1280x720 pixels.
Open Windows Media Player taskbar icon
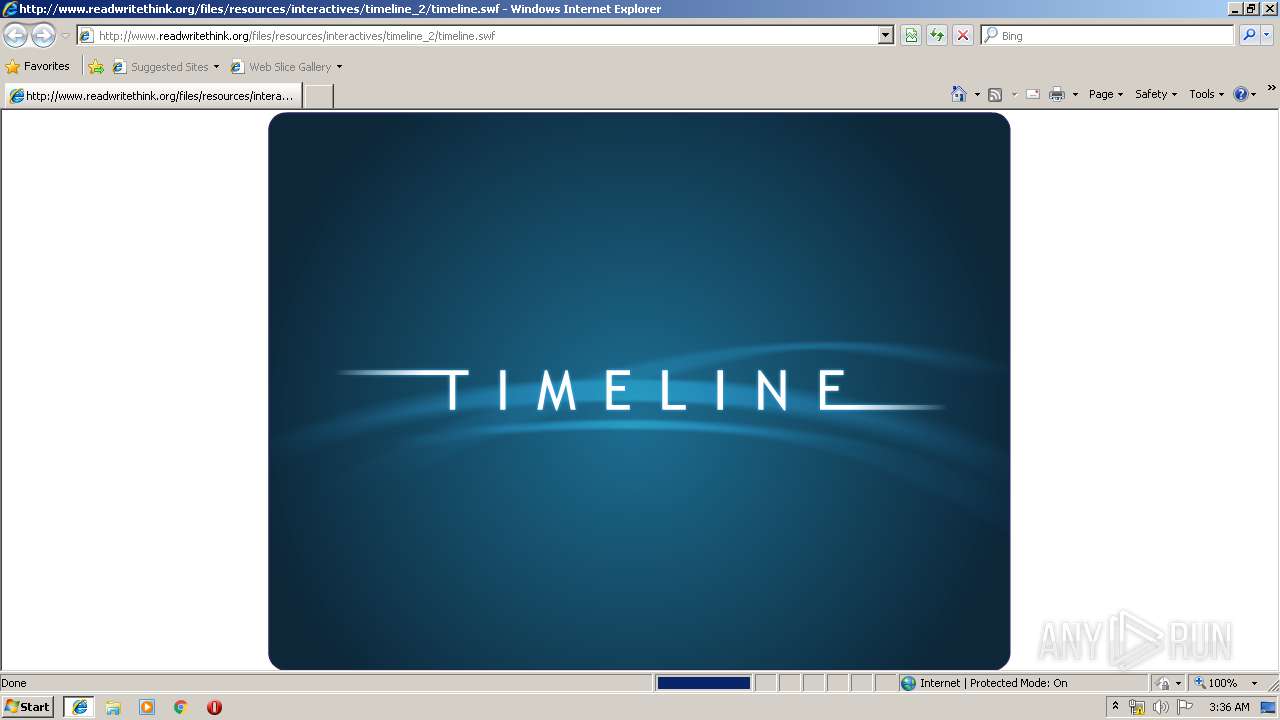[x=147, y=707]
